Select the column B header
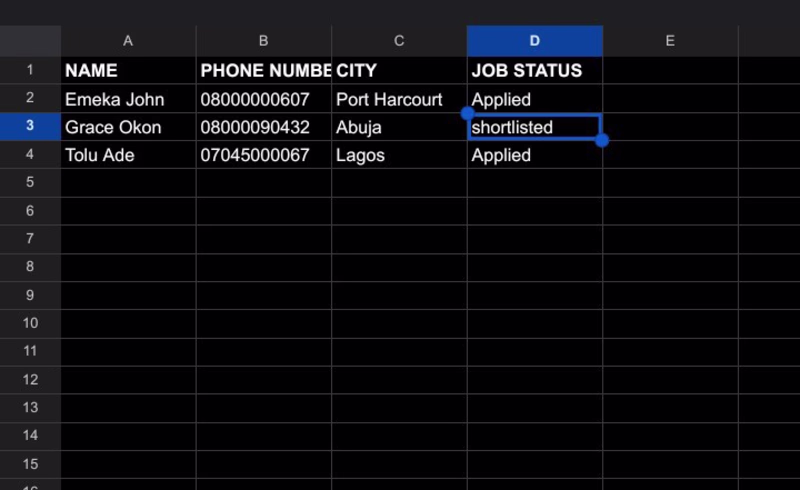 264,41
